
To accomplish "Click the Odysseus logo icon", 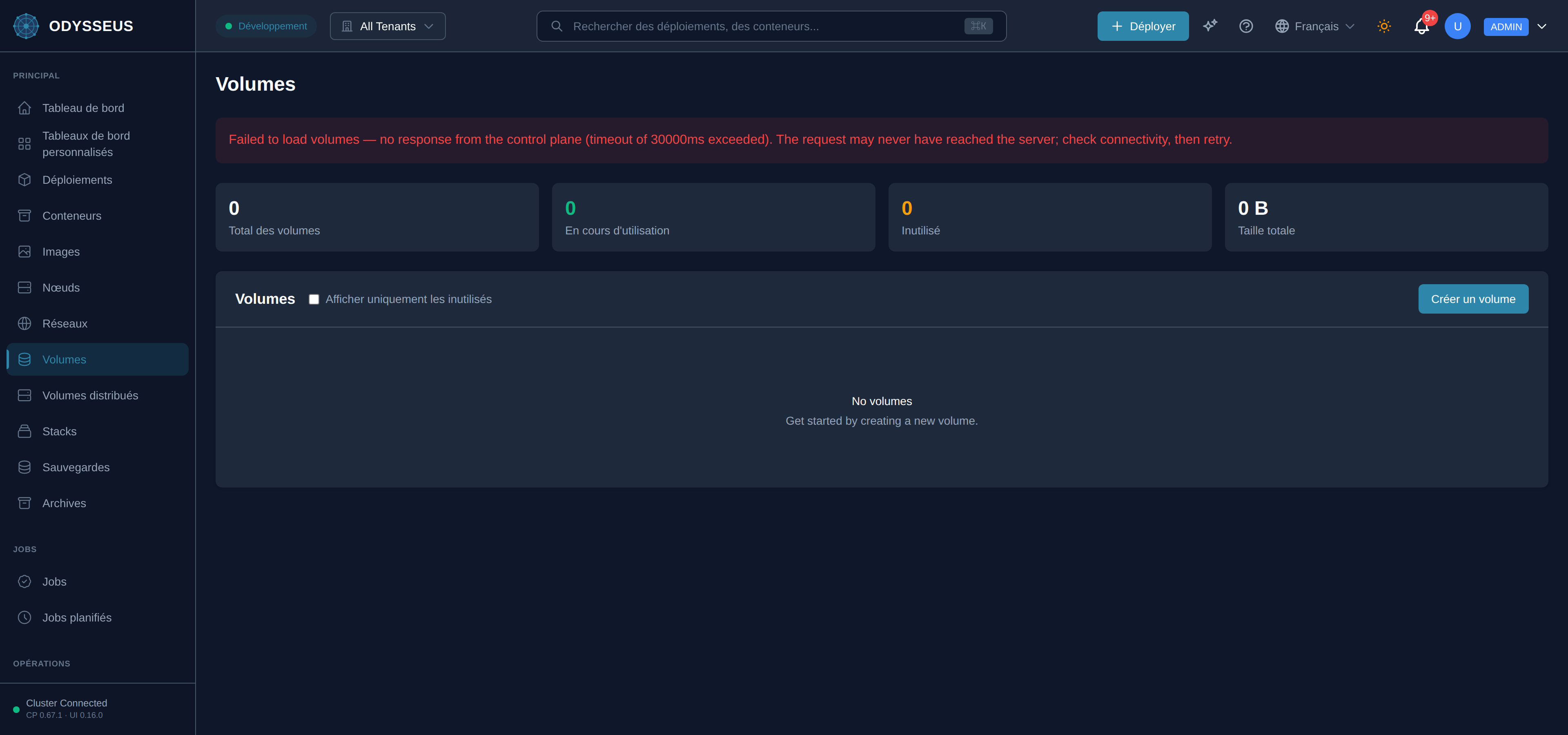I will [x=26, y=26].
